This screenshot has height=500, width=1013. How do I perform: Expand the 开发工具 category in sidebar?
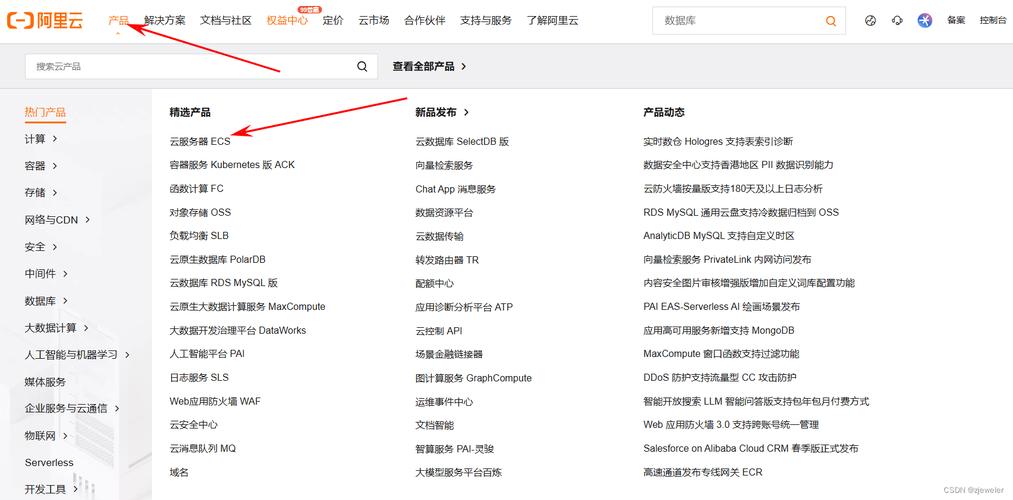52,490
